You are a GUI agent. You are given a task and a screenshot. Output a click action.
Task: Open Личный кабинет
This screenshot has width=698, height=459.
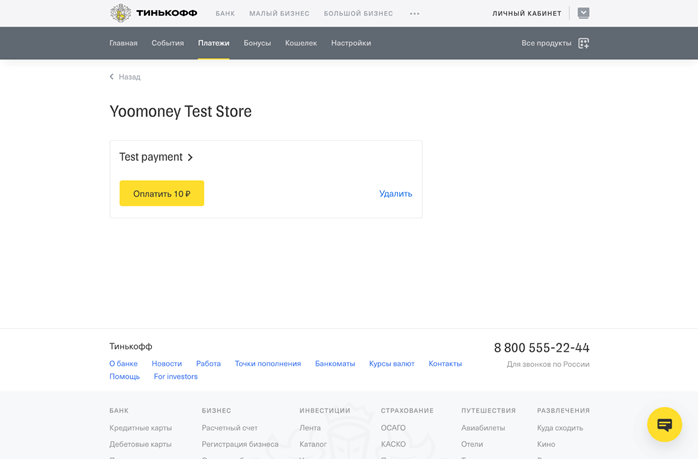(526, 14)
